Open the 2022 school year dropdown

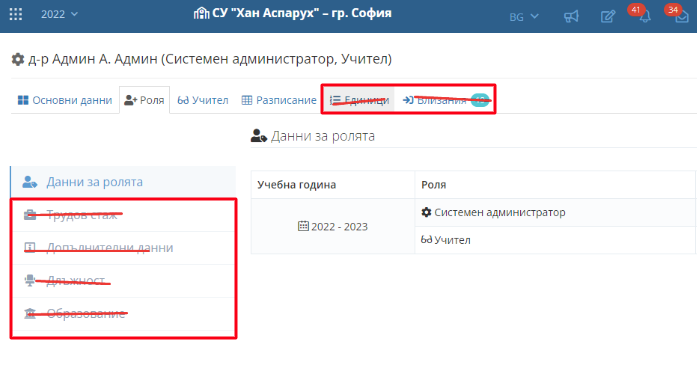click(x=59, y=14)
